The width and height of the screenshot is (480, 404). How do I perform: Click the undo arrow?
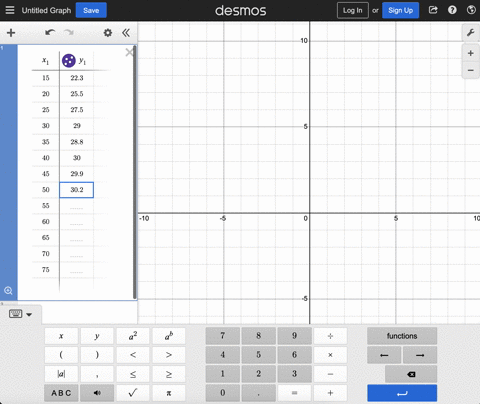(x=50, y=33)
